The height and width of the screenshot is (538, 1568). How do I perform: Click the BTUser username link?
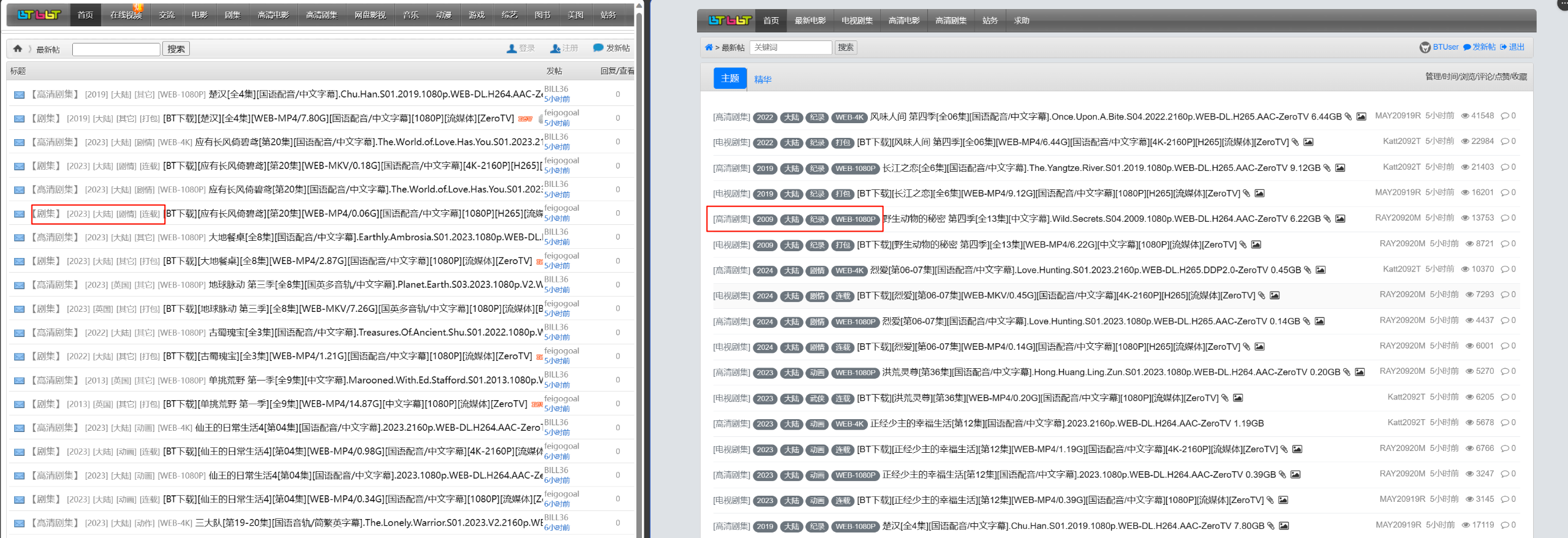[x=1445, y=47]
